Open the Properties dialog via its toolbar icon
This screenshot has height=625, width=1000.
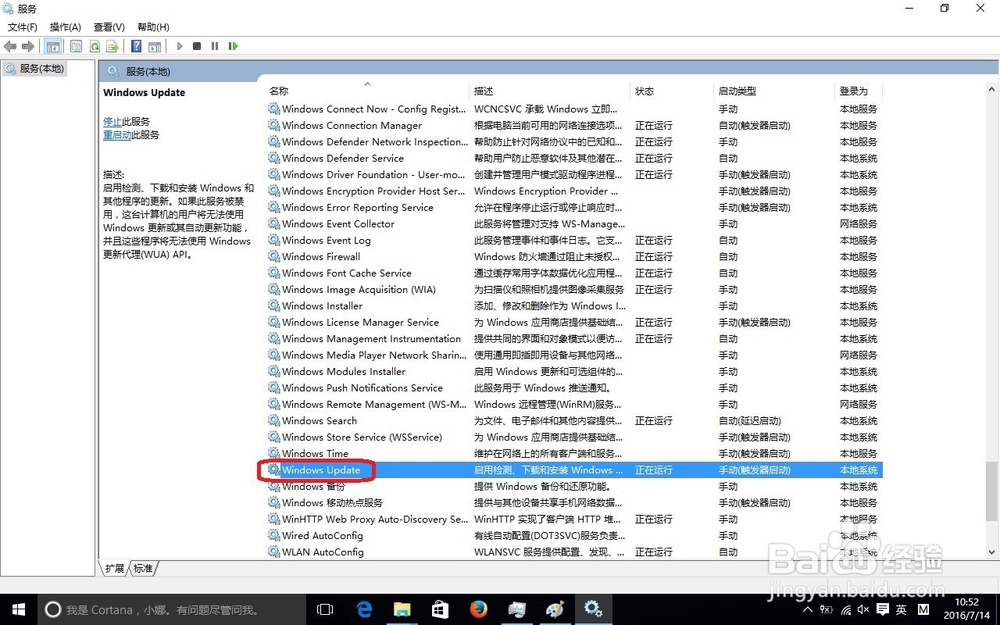tap(76, 46)
